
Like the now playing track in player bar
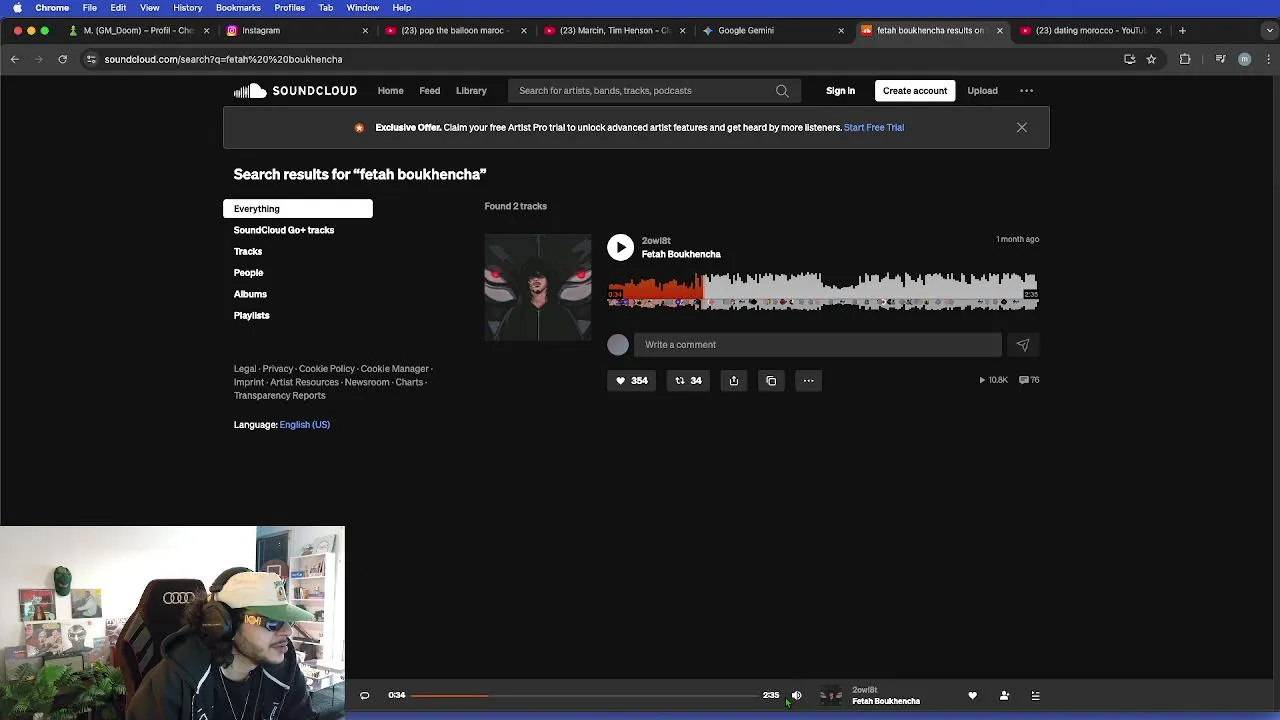click(972, 696)
